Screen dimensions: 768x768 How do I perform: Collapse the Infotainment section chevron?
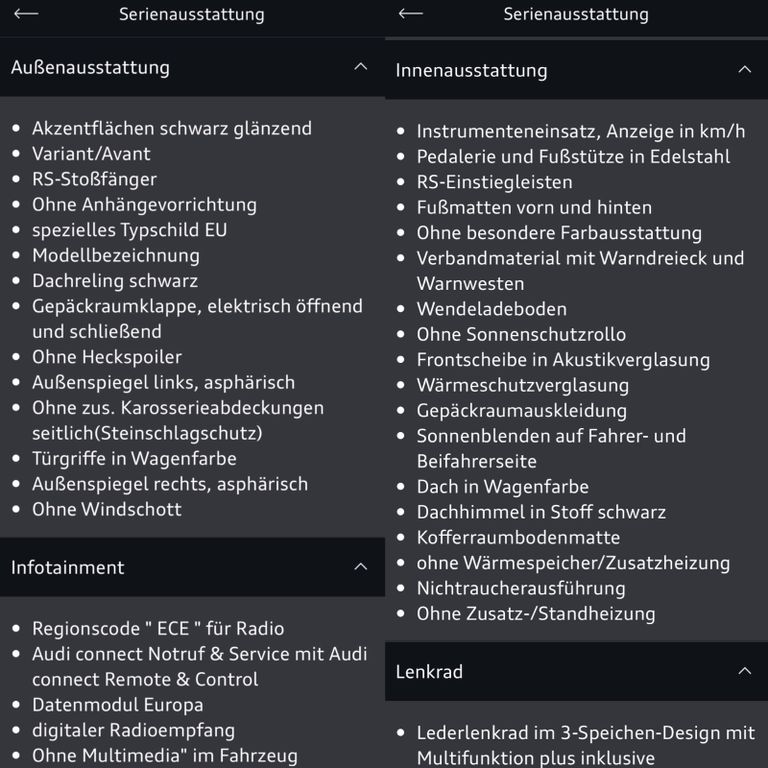[x=360, y=567]
